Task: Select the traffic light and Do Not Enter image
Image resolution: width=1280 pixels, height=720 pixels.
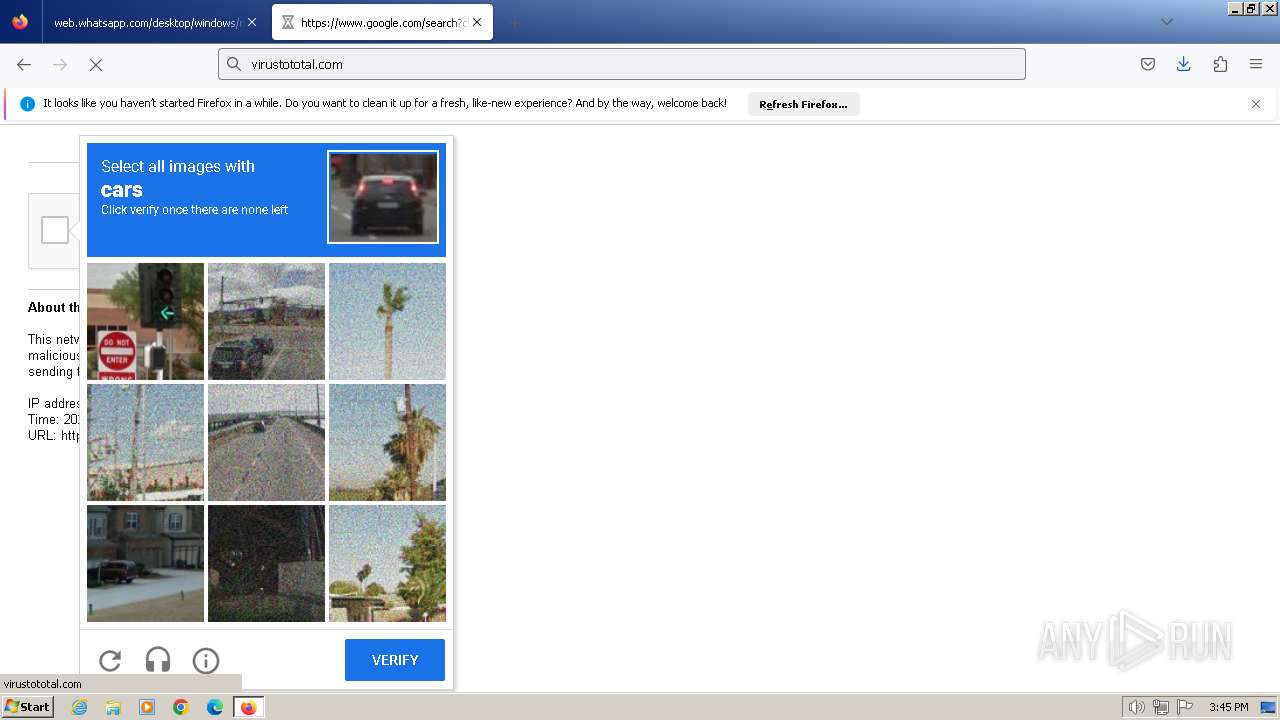Action: (x=145, y=321)
